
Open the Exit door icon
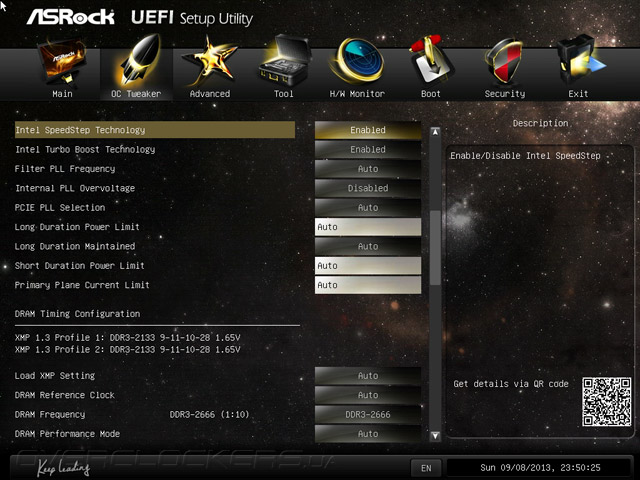[580, 60]
